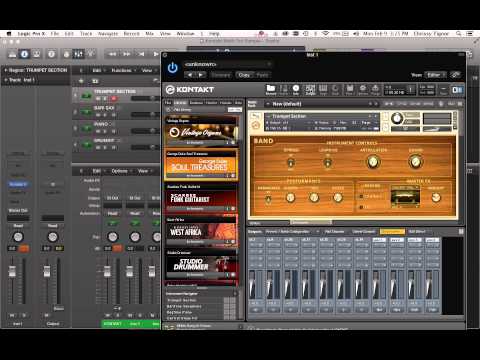Toggle the lower Master FX switch
This screenshot has height=360, width=480.
(x=361, y=207)
